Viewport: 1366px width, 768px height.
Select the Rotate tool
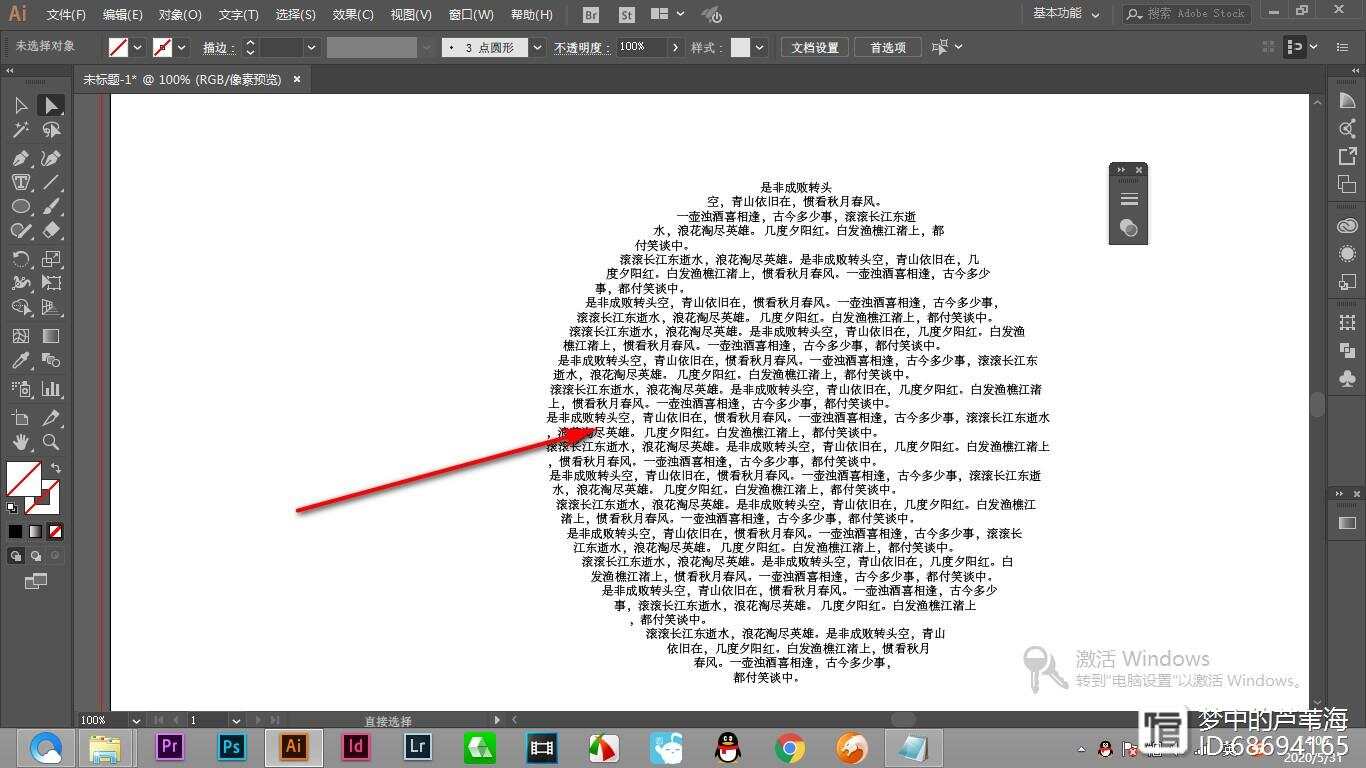point(20,259)
